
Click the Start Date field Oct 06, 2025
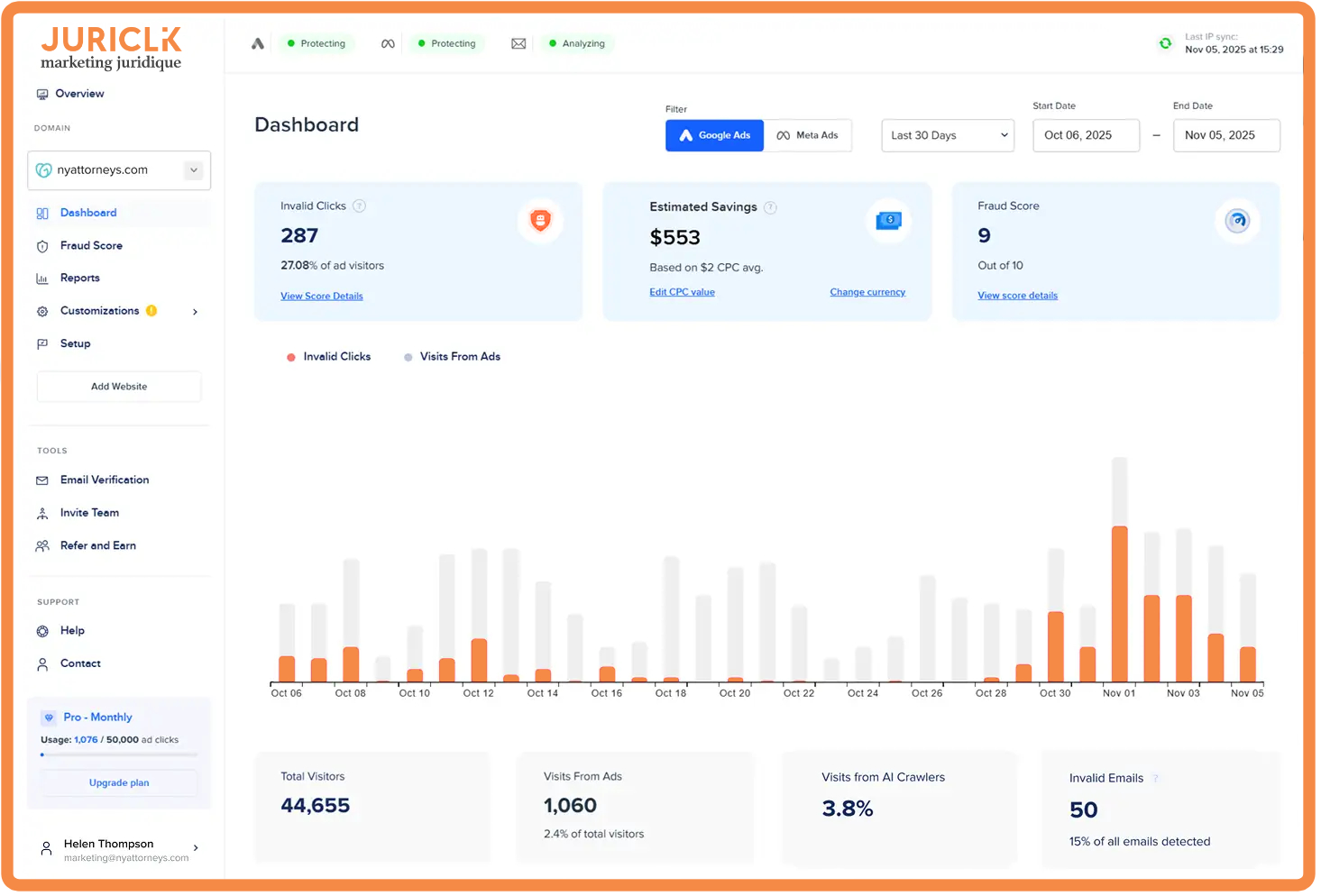click(1086, 135)
